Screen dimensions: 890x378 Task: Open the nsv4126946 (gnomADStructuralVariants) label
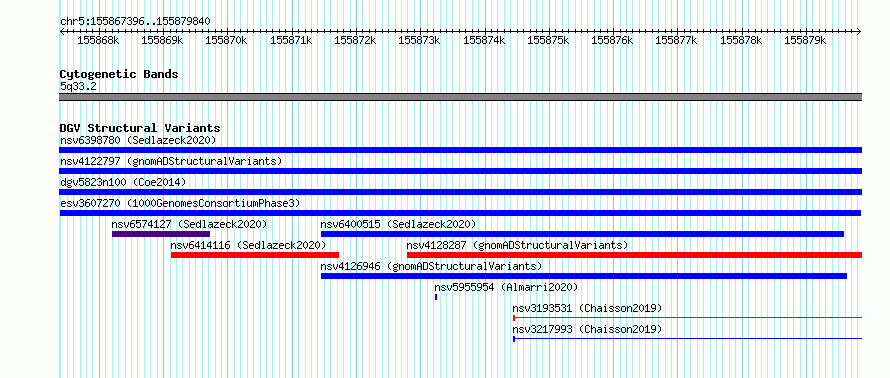(x=431, y=266)
